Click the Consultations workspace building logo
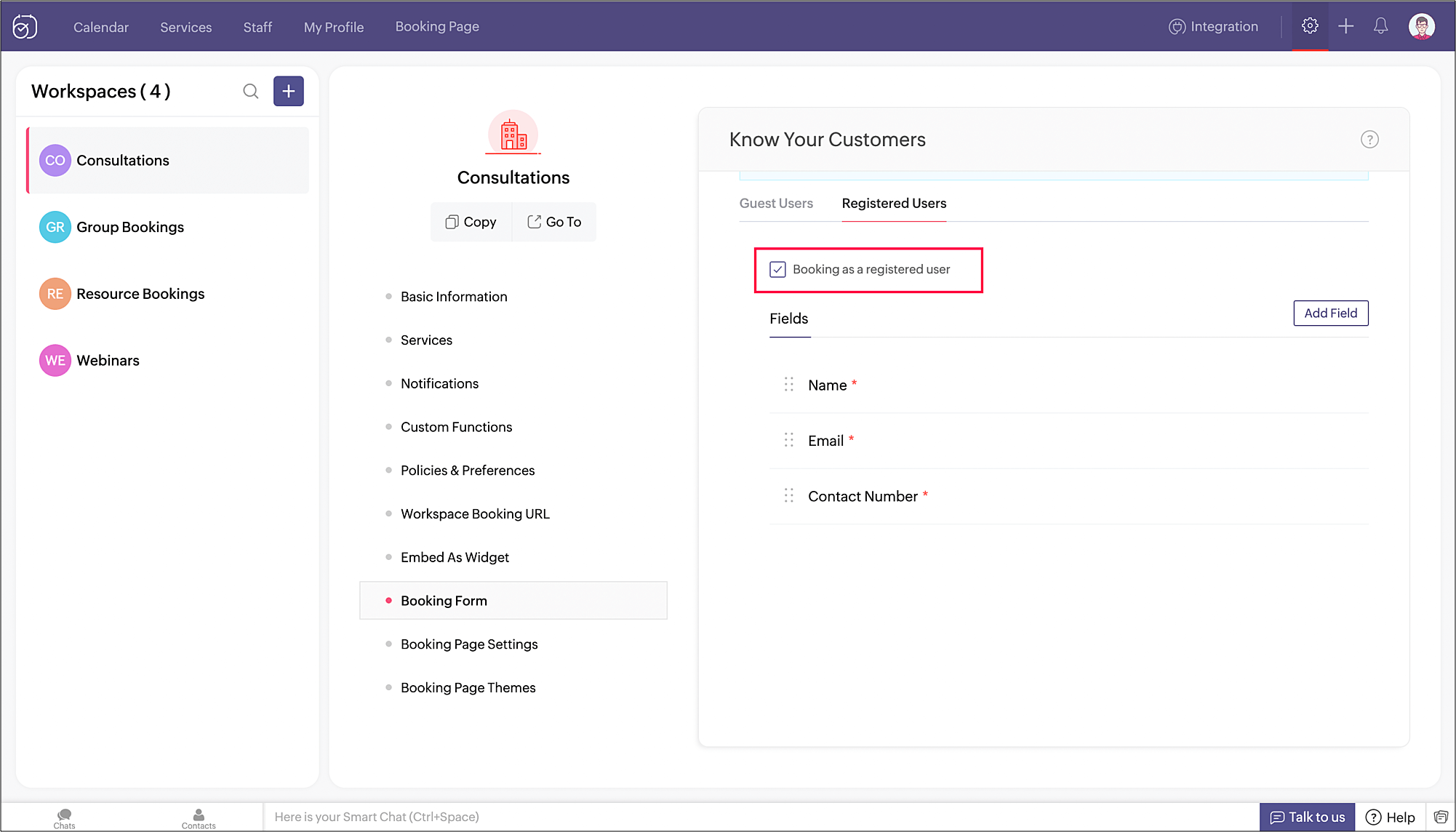This screenshot has width=1456, height=832. (x=513, y=134)
